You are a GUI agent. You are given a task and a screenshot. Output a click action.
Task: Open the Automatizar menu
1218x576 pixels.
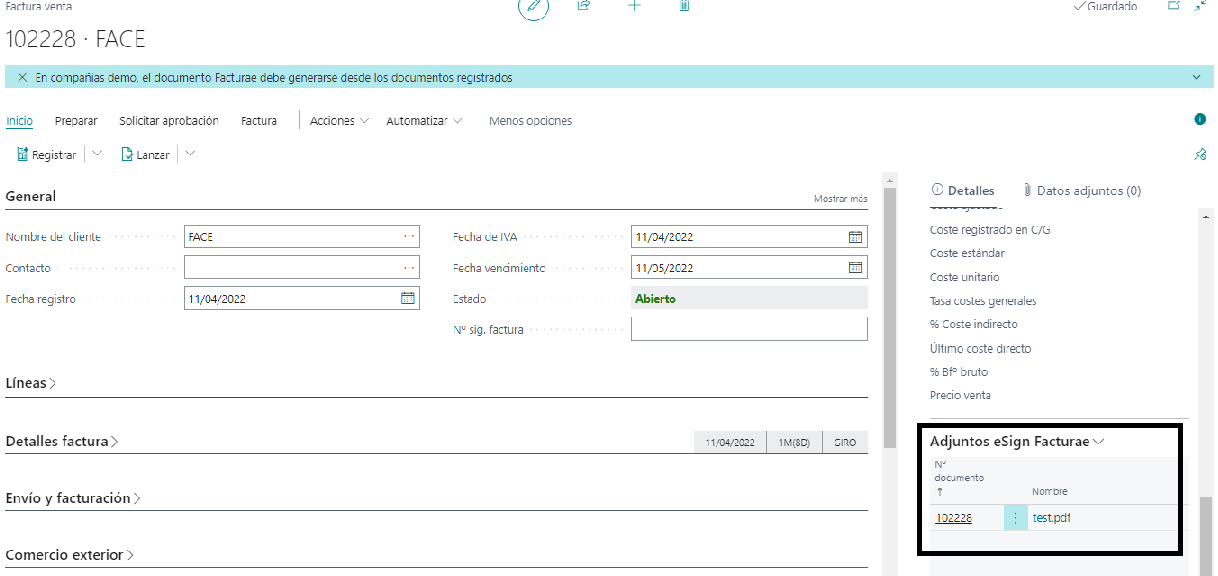[x=424, y=121]
